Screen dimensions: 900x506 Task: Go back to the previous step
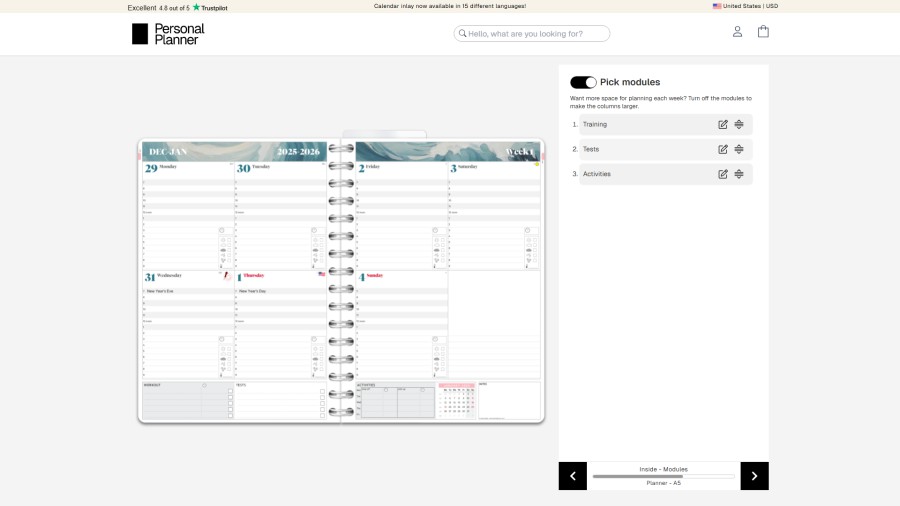[x=573, y=476]
